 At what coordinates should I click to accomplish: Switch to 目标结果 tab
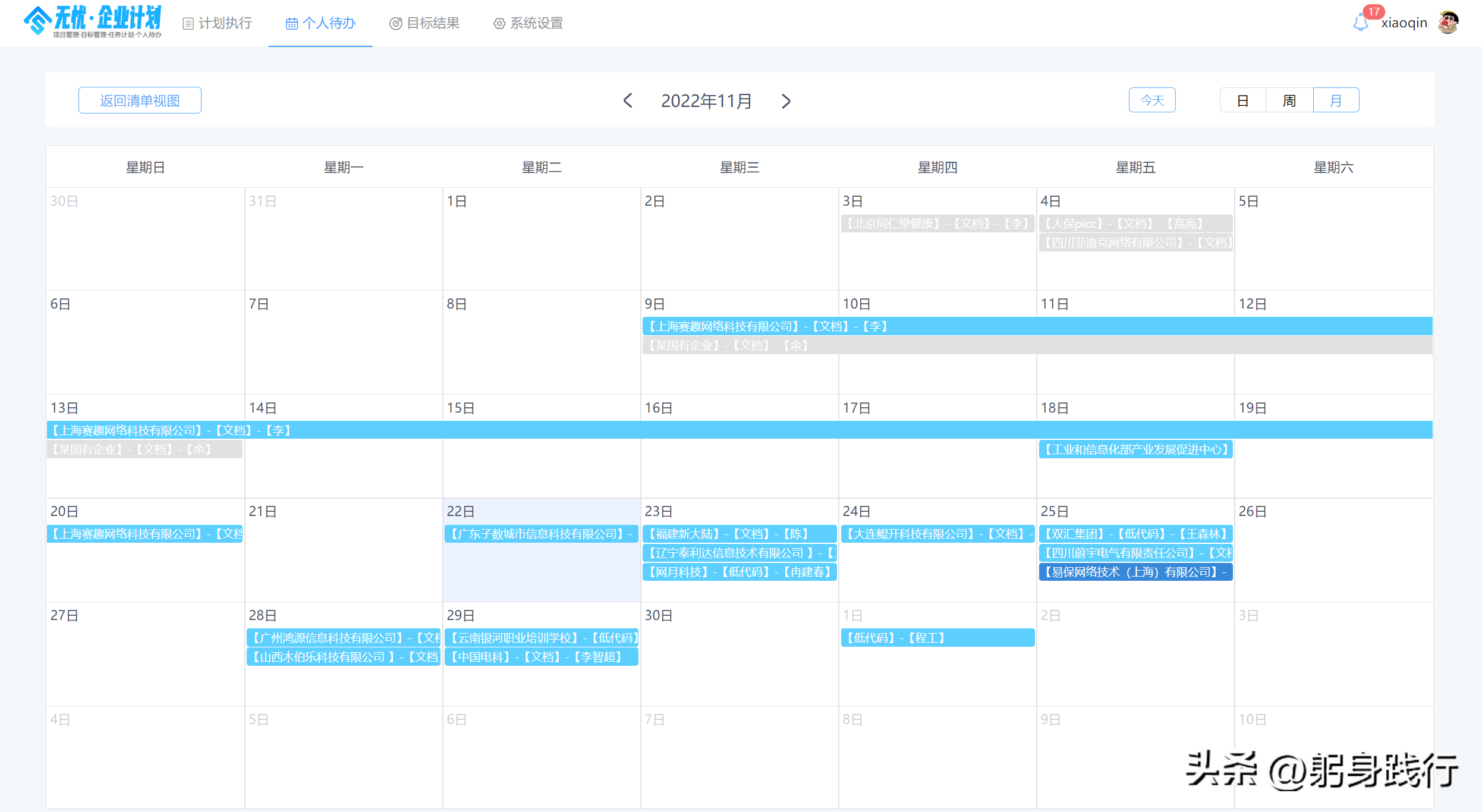pos(424,23)
